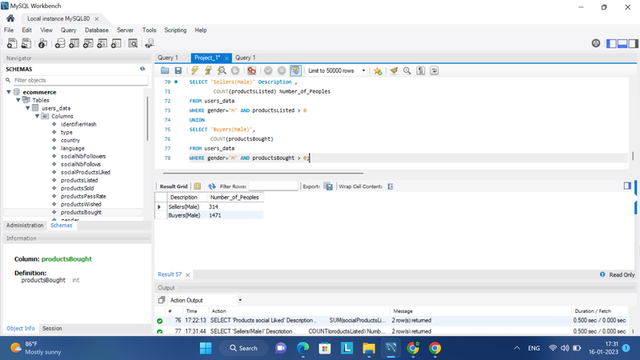Export recordset to external file icon

click(x=329, y=187)
